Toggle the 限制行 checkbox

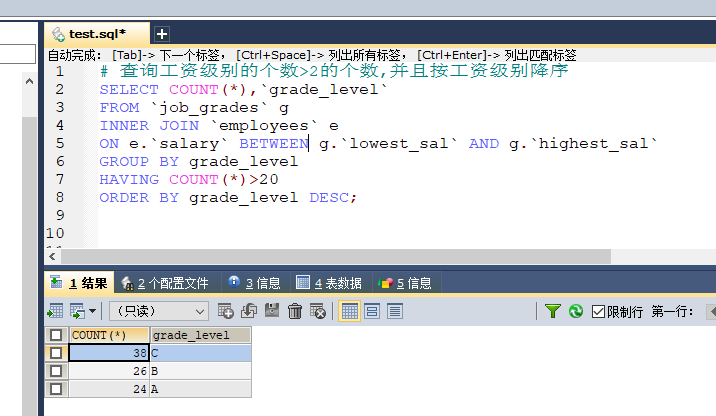coord(598,312)
